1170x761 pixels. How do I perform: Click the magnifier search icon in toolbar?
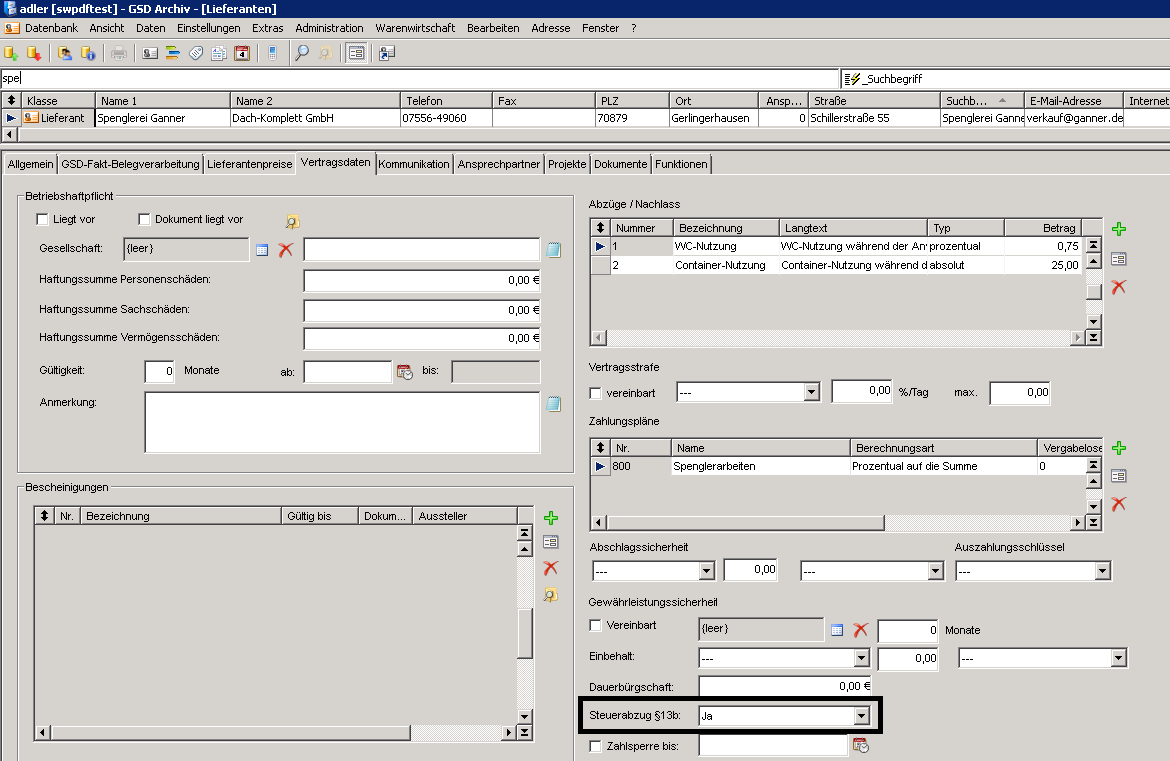pos(301,53)
